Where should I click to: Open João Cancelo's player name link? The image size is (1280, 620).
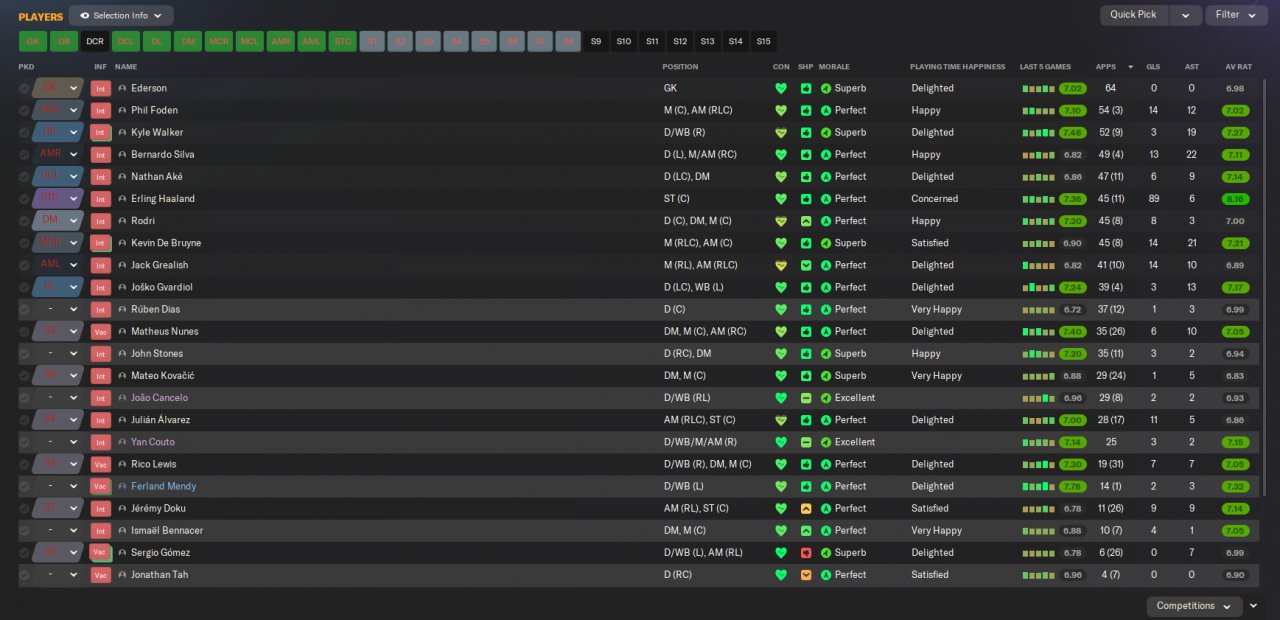(159, 398)
